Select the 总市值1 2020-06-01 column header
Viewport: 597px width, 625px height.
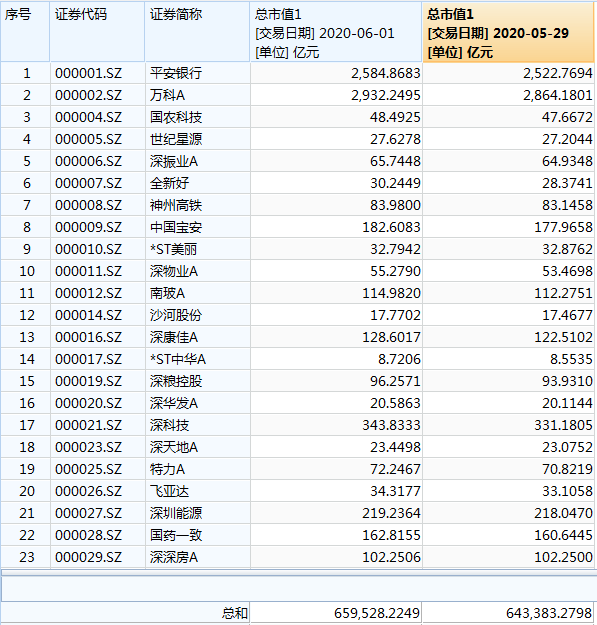click(x=336, y=31)
